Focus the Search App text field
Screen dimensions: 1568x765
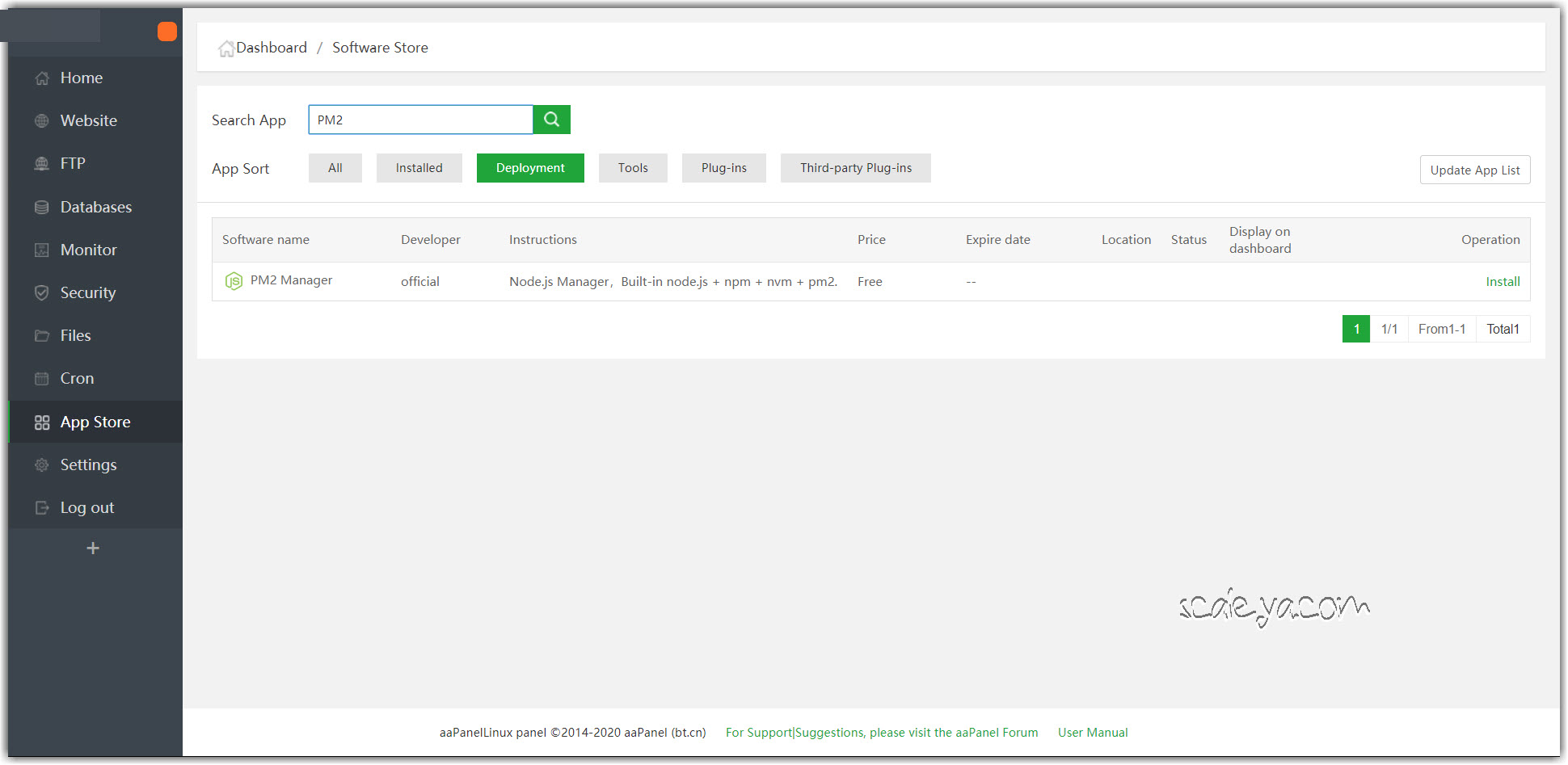pyautogui.click(x=420, y=120)
